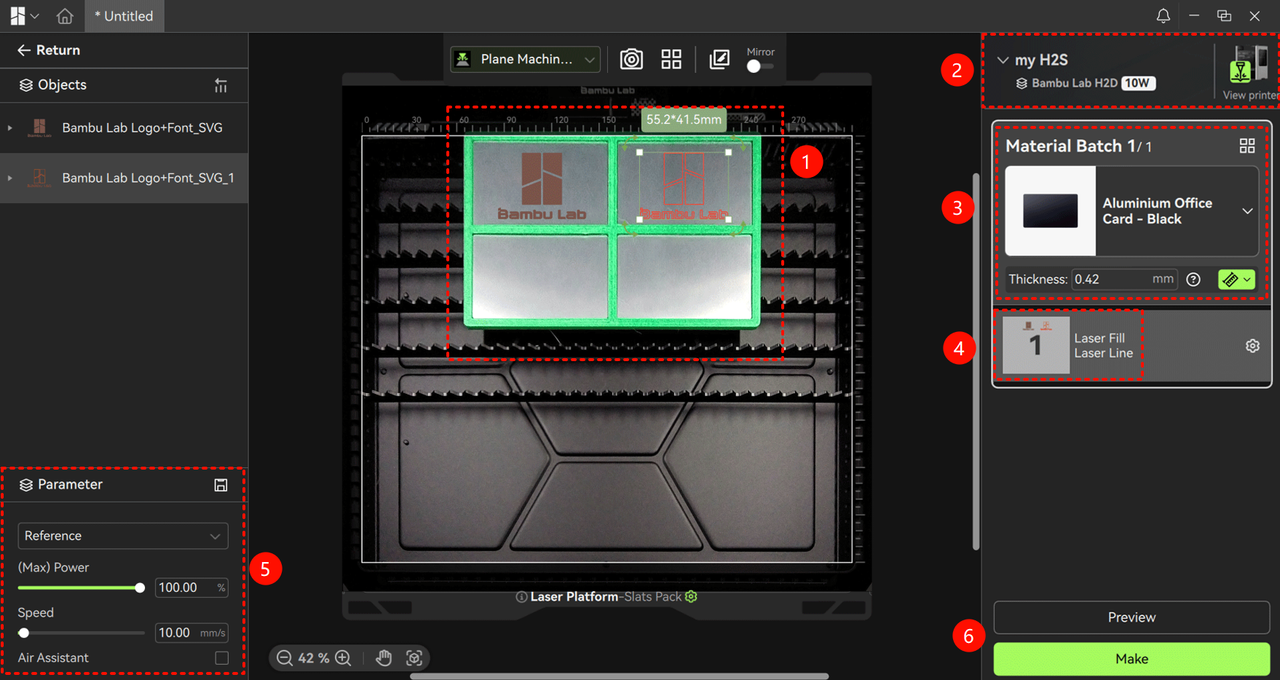Fit view with the cube focus icon
Screen dimensions: 1280x680
pyautogui.click(x=414, y=658)
